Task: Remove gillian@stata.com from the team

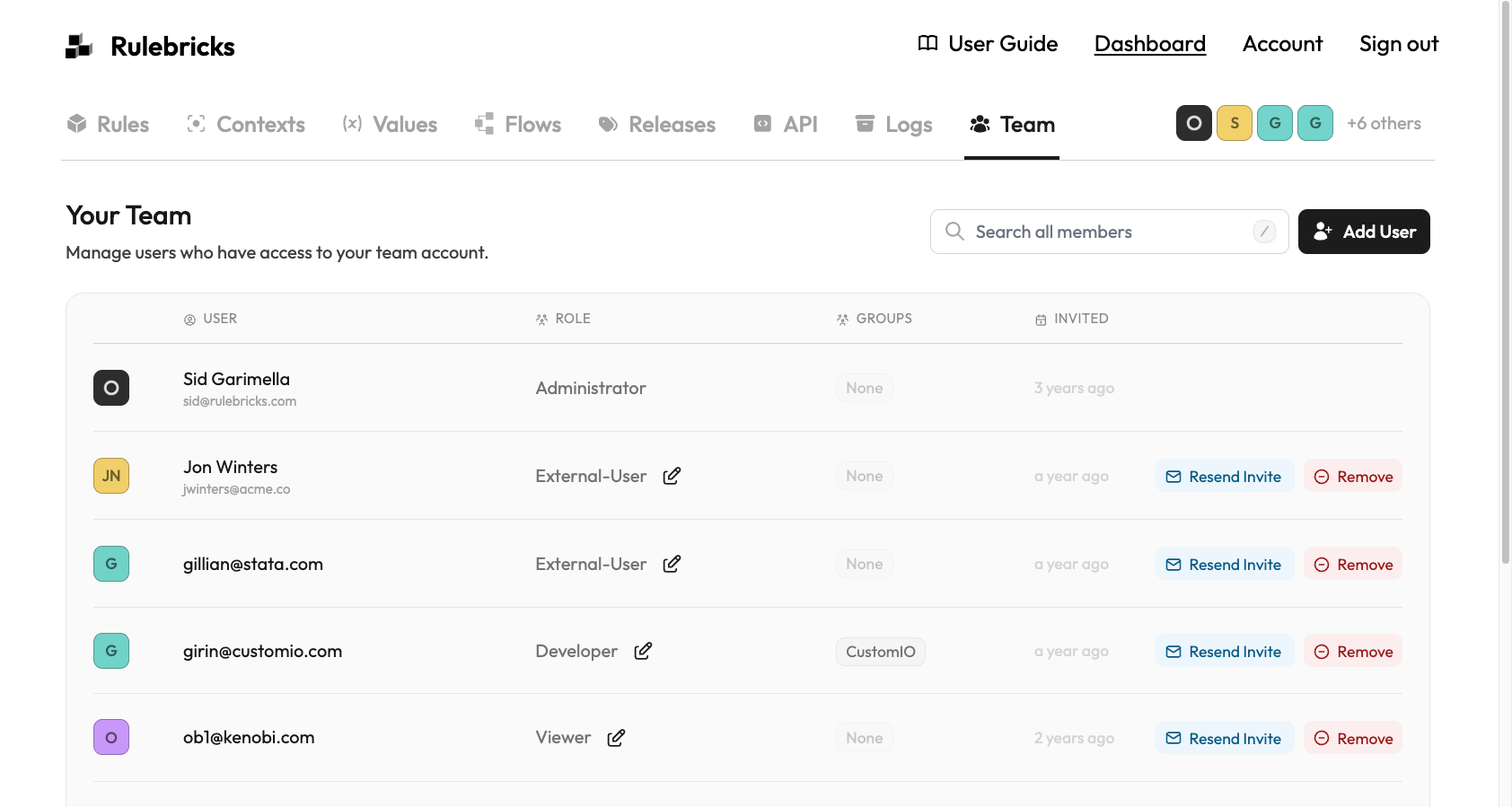Action: click(x=1352, y=564)
